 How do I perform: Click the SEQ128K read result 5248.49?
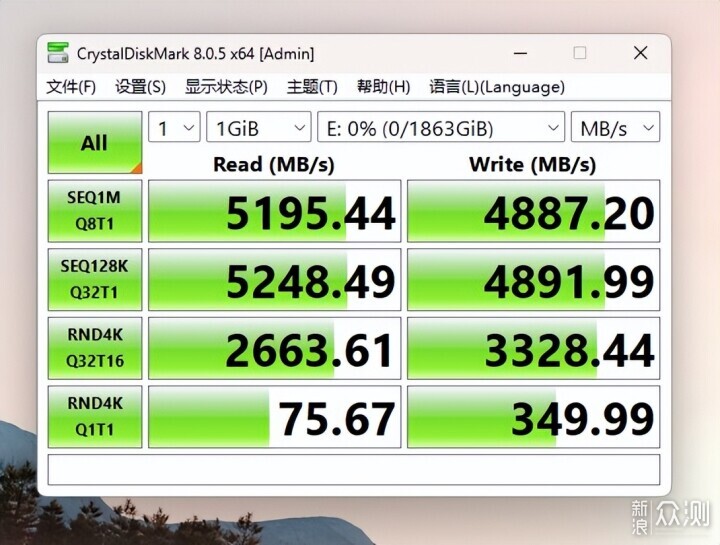275,280
